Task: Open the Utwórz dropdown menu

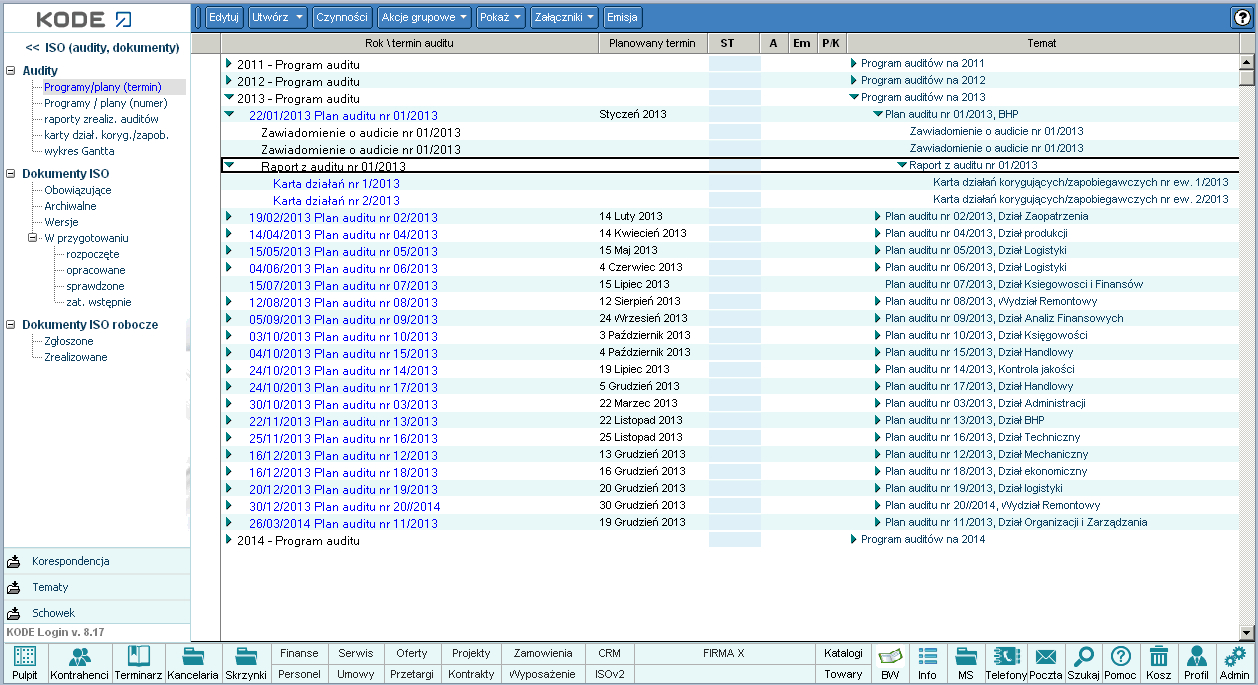Action: [x=278, y=17]
